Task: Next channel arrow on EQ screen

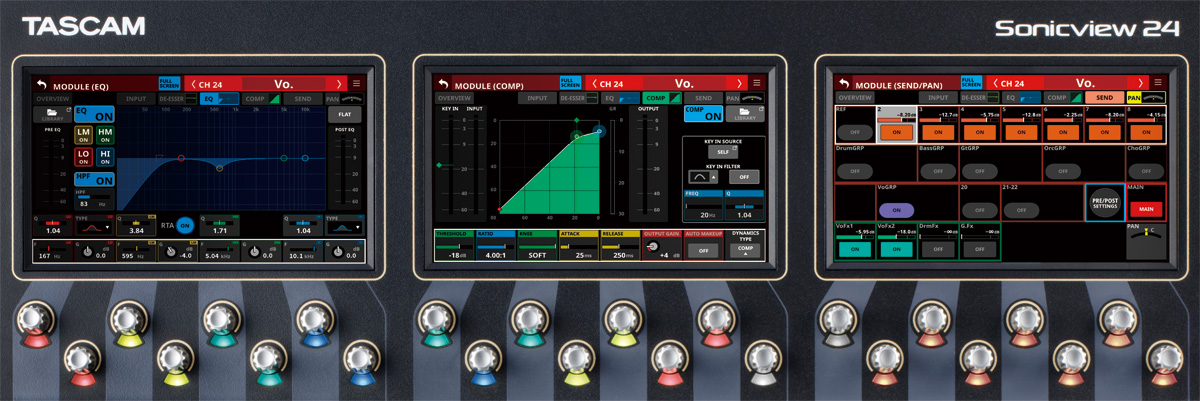Action: [339, 84]
